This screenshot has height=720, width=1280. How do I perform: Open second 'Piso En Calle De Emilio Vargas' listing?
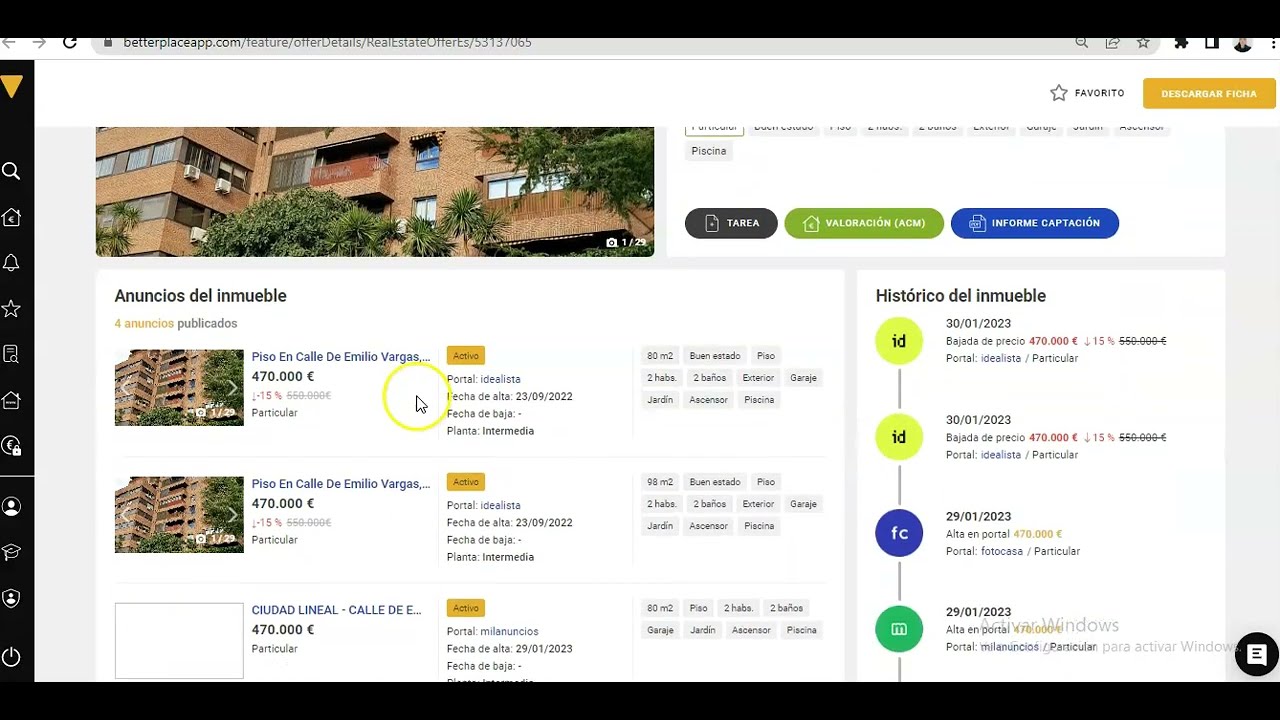(x=341, y=484)
